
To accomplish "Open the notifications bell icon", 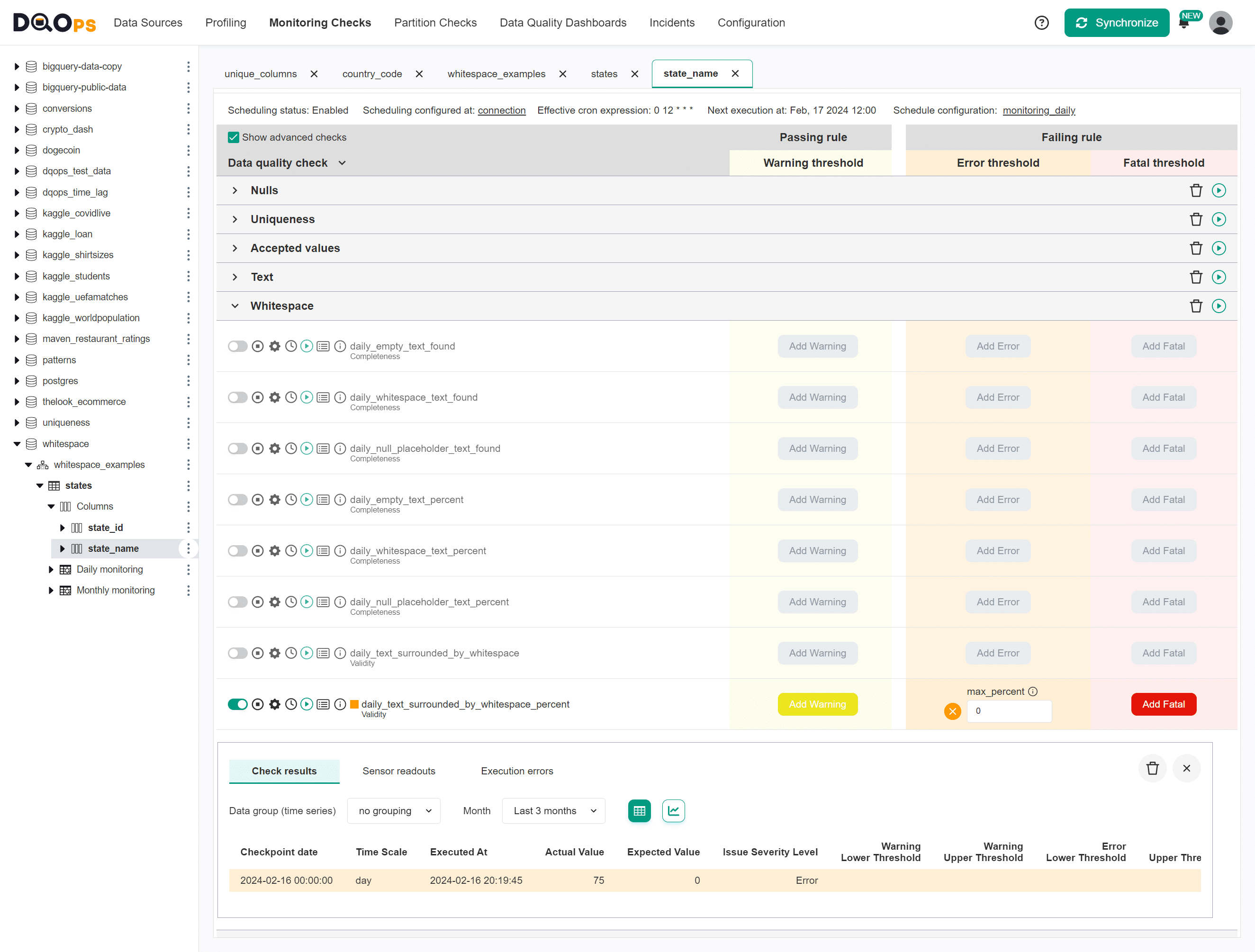I will (x=1183, y=24).
